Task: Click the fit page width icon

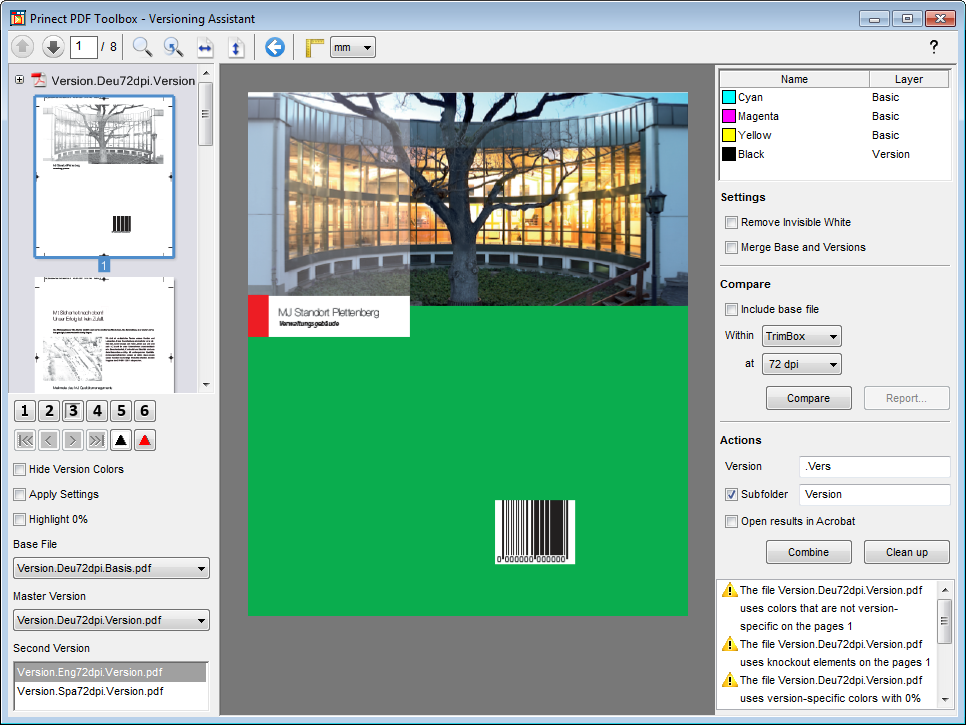Action: pyautogui.click(x=205, y=47)
